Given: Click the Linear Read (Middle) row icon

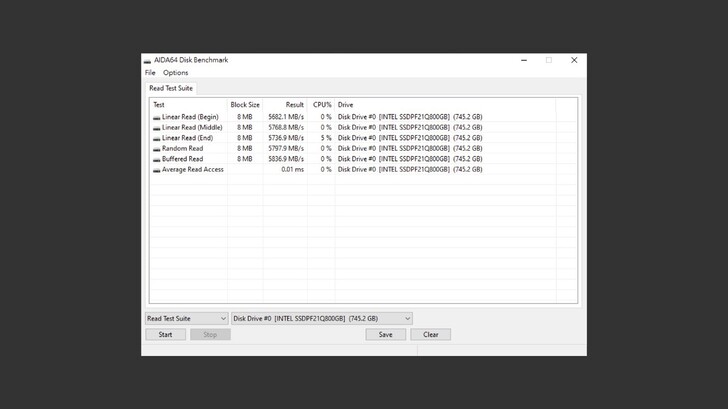Looking at the screenshot, I should (x=156, y=128).
